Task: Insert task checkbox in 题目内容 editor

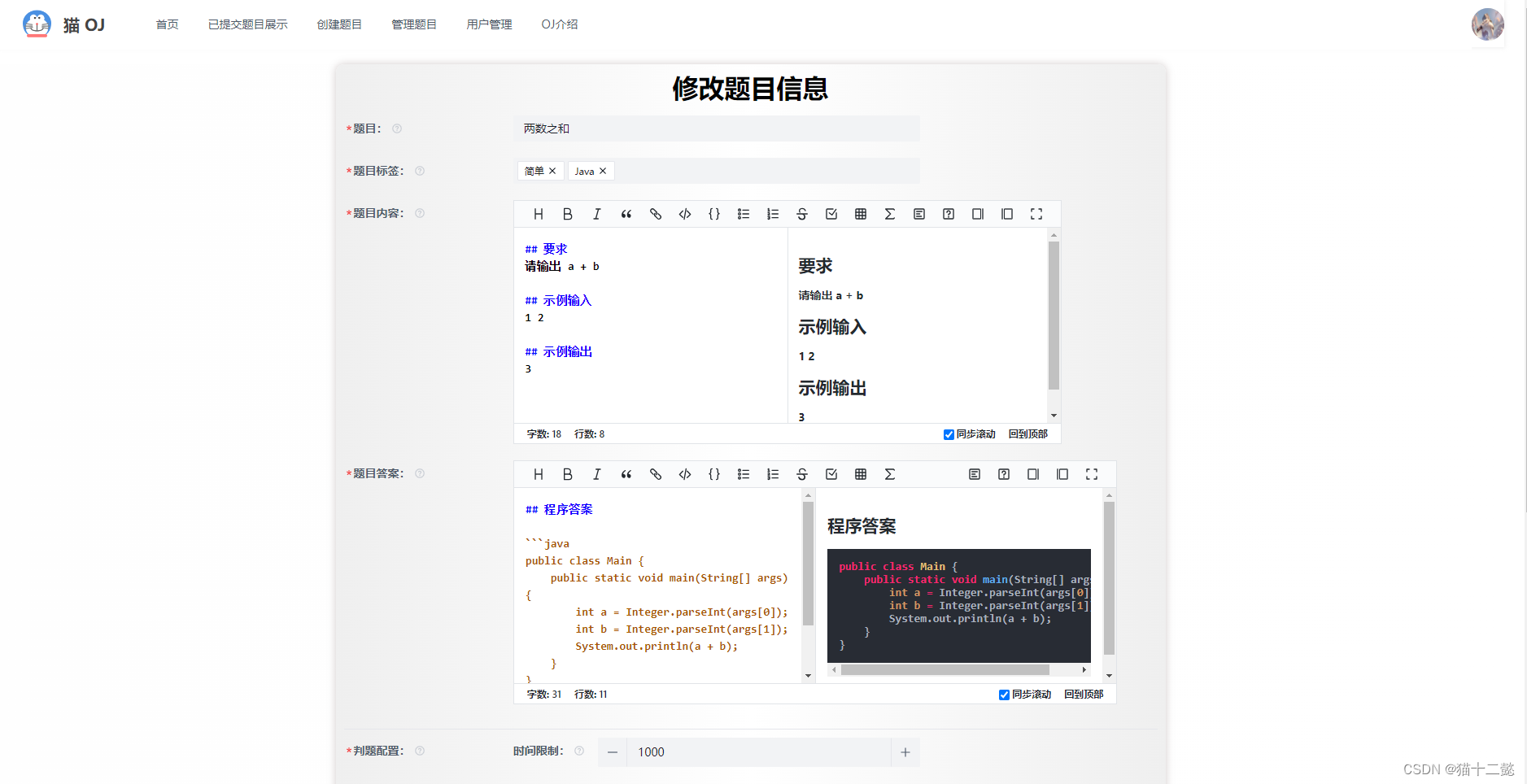Action: pyautogui.click(x=831, y=214)
